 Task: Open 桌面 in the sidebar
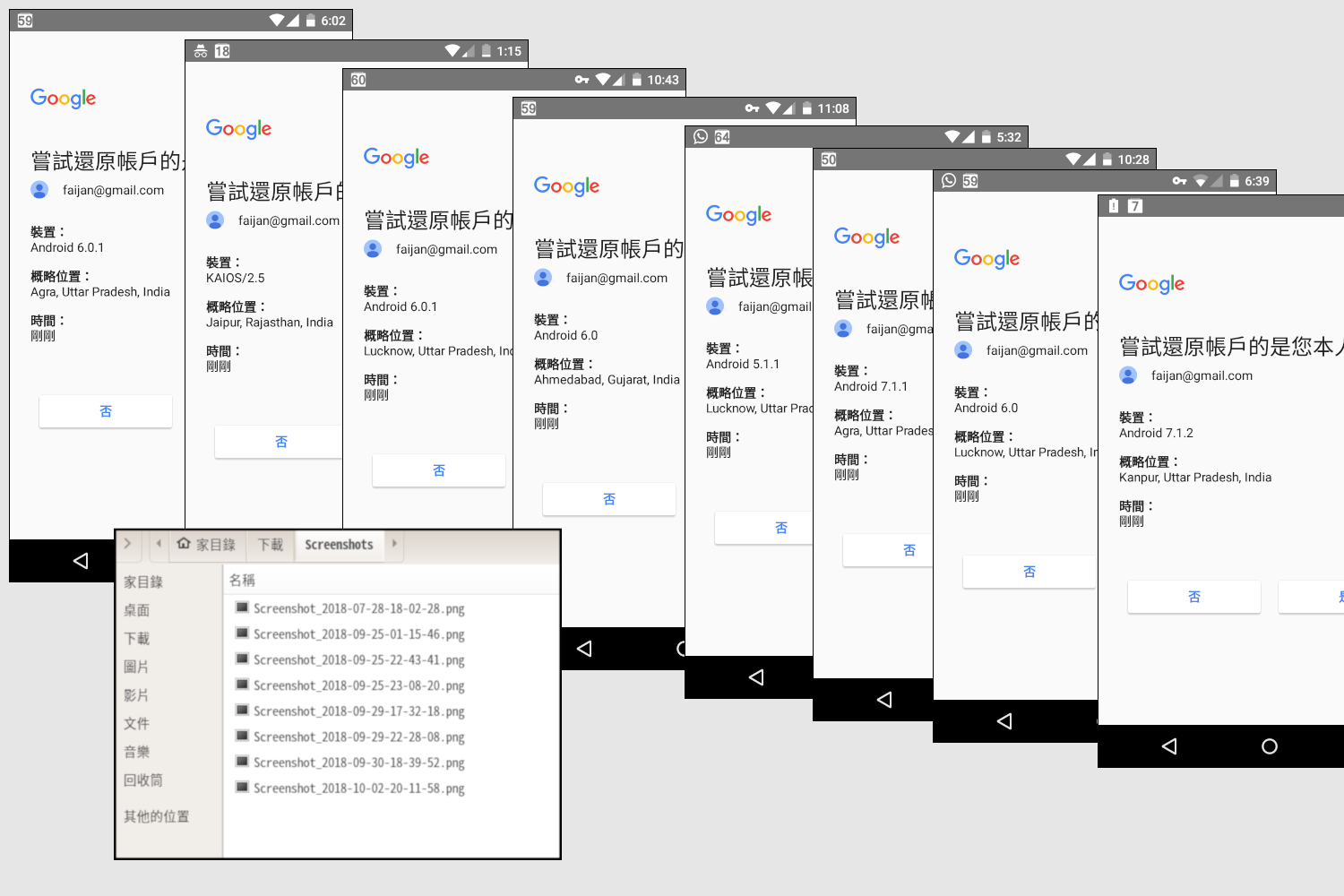click(137, 610)
